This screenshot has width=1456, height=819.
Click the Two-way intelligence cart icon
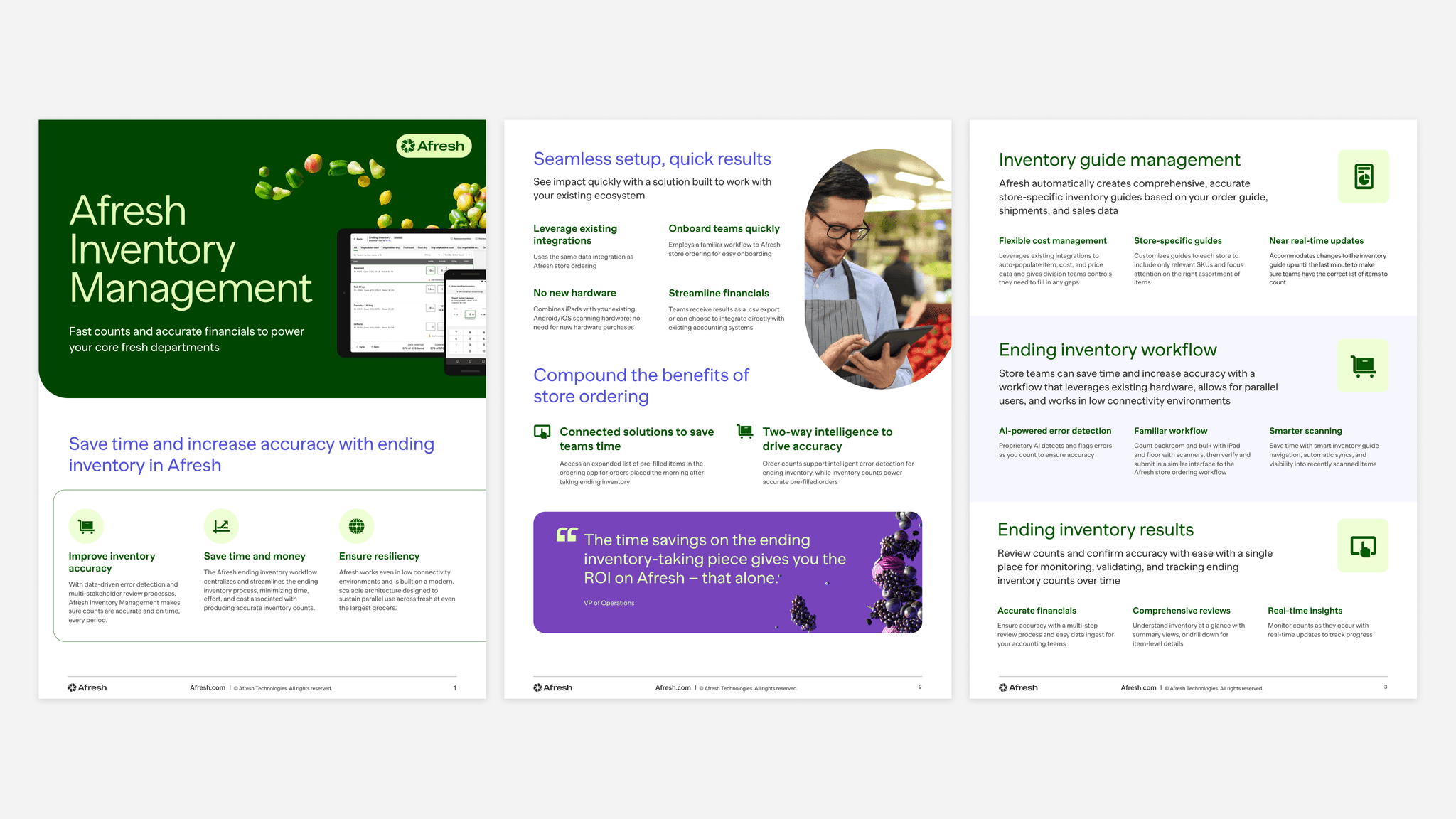click(744, 431)
